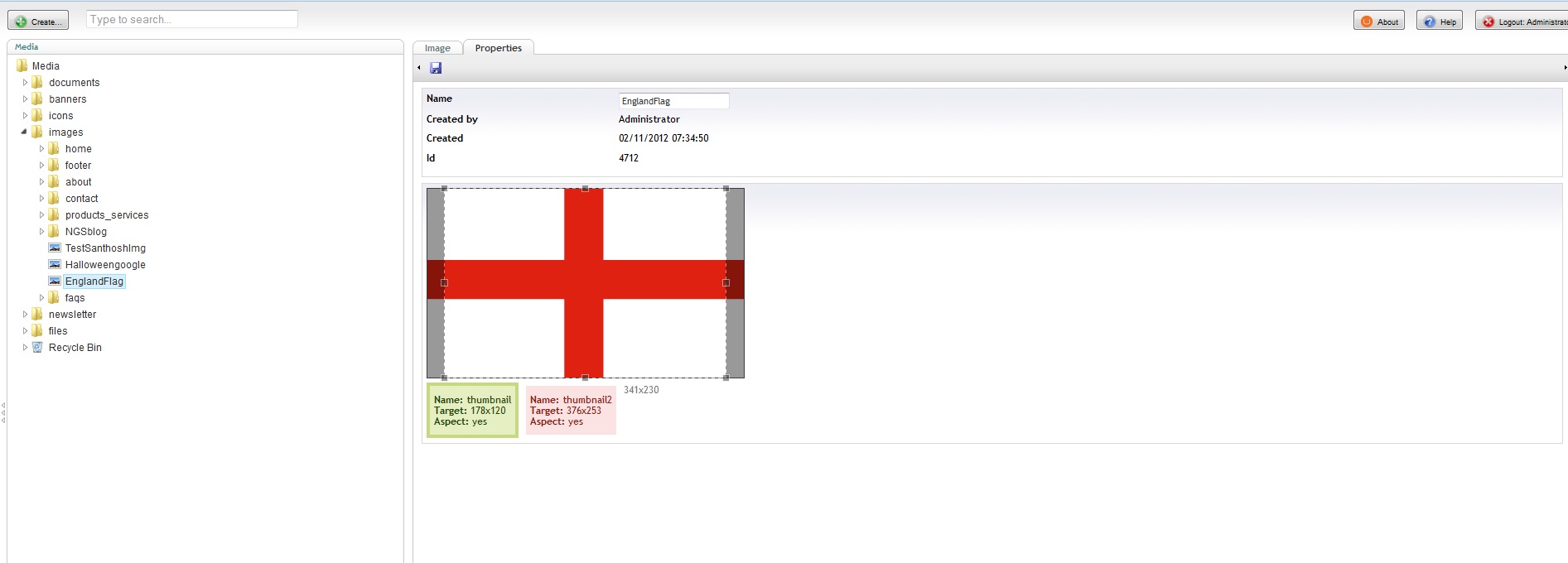
Task: Click the TestSanthoshImg image icon
Action: [x=55, y=248]
